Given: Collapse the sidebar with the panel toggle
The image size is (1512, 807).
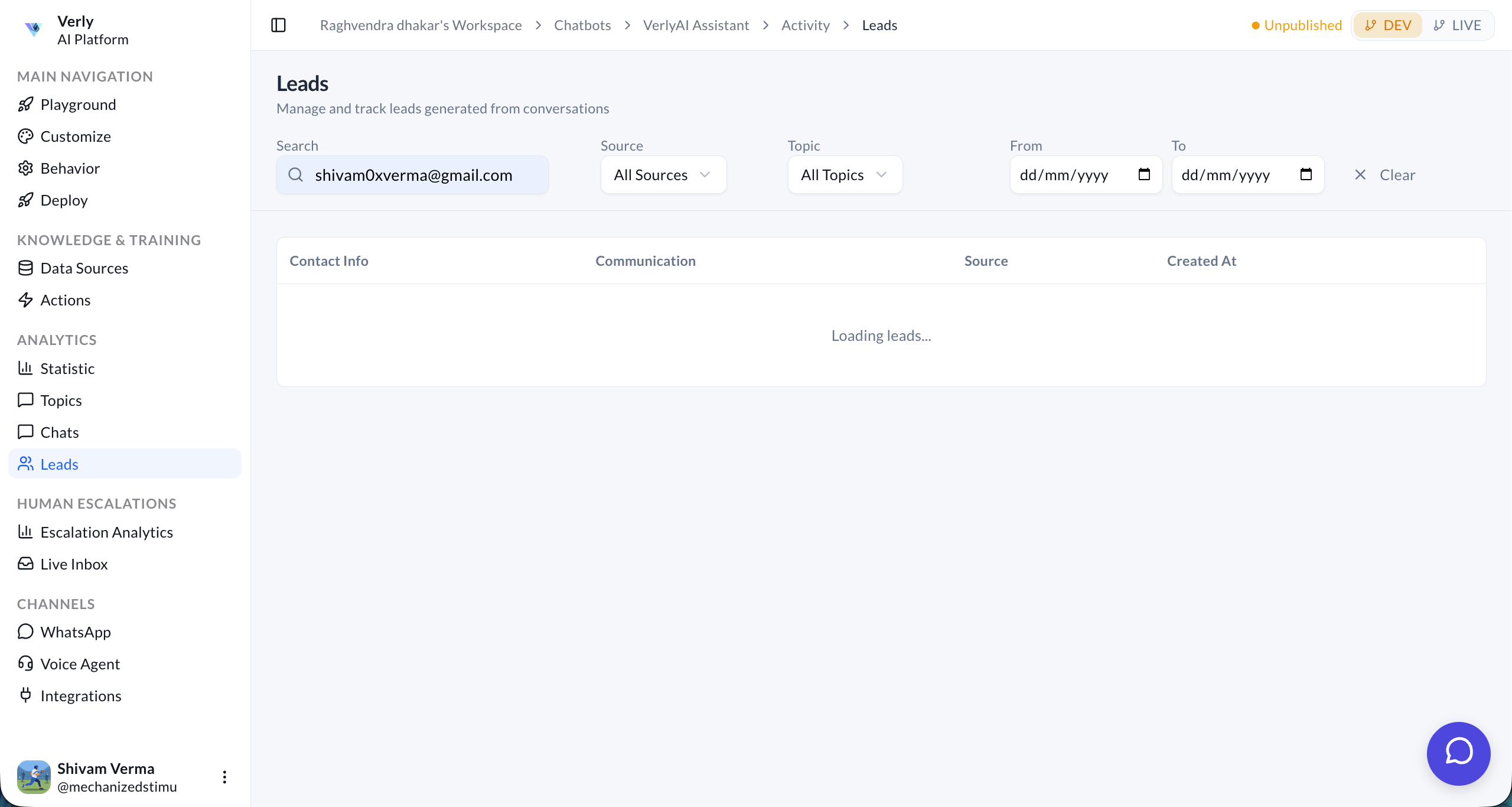Looking at the screenshot, I should 278,25.
